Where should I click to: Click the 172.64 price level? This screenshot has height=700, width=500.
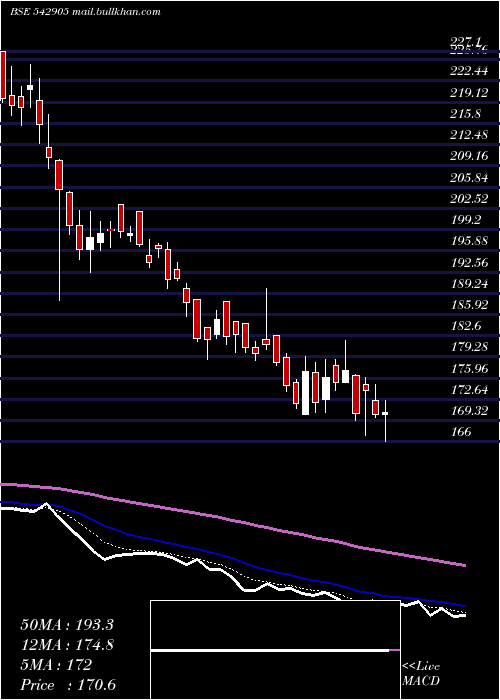469,390
